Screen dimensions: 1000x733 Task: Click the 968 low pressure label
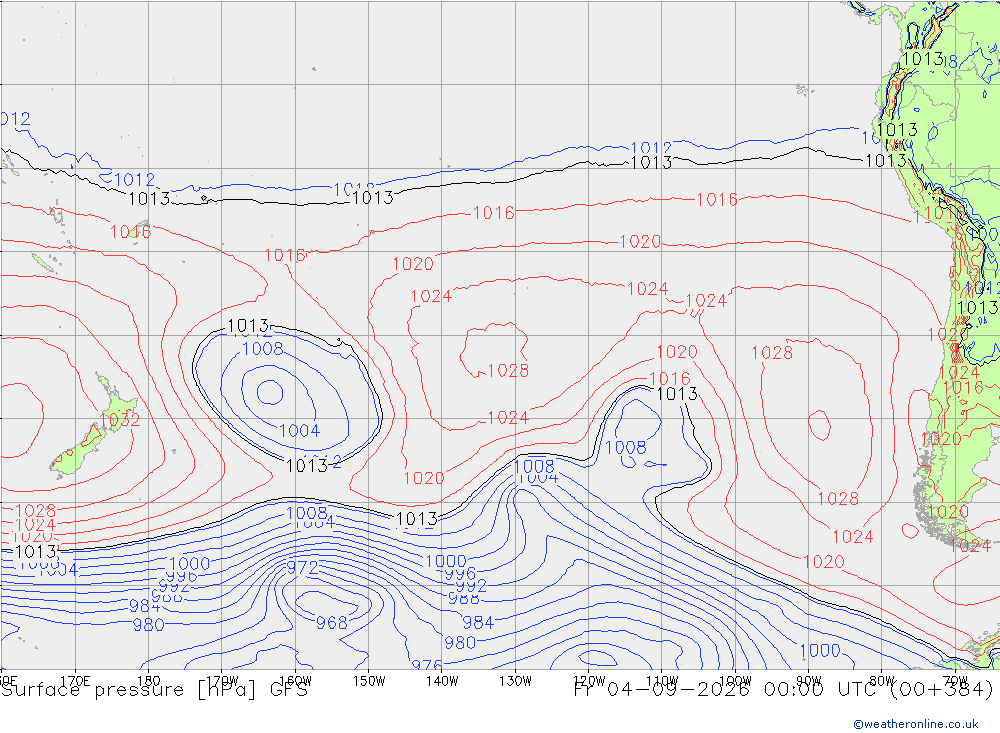click(332, 623)
